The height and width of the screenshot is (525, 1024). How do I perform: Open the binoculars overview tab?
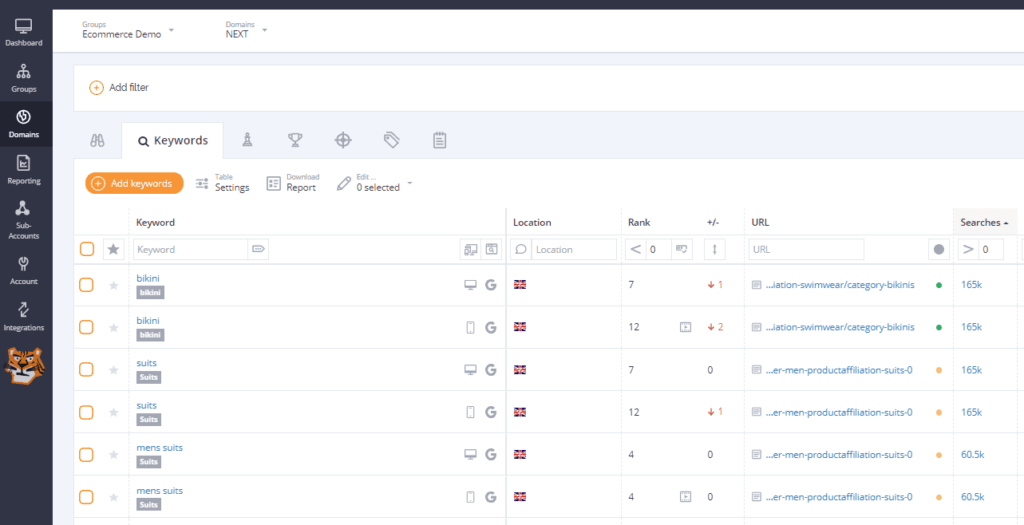tap(97, 141)
